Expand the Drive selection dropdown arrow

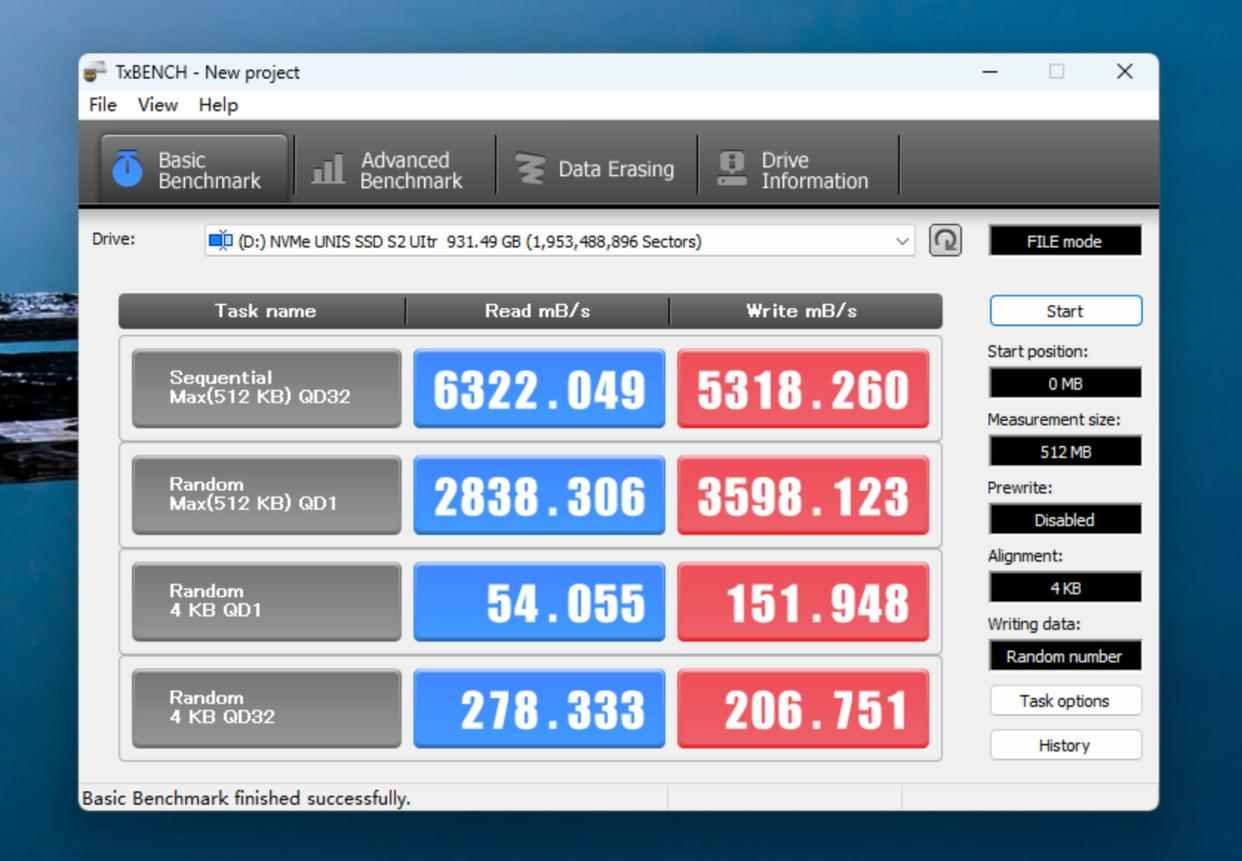coord(902,241)
